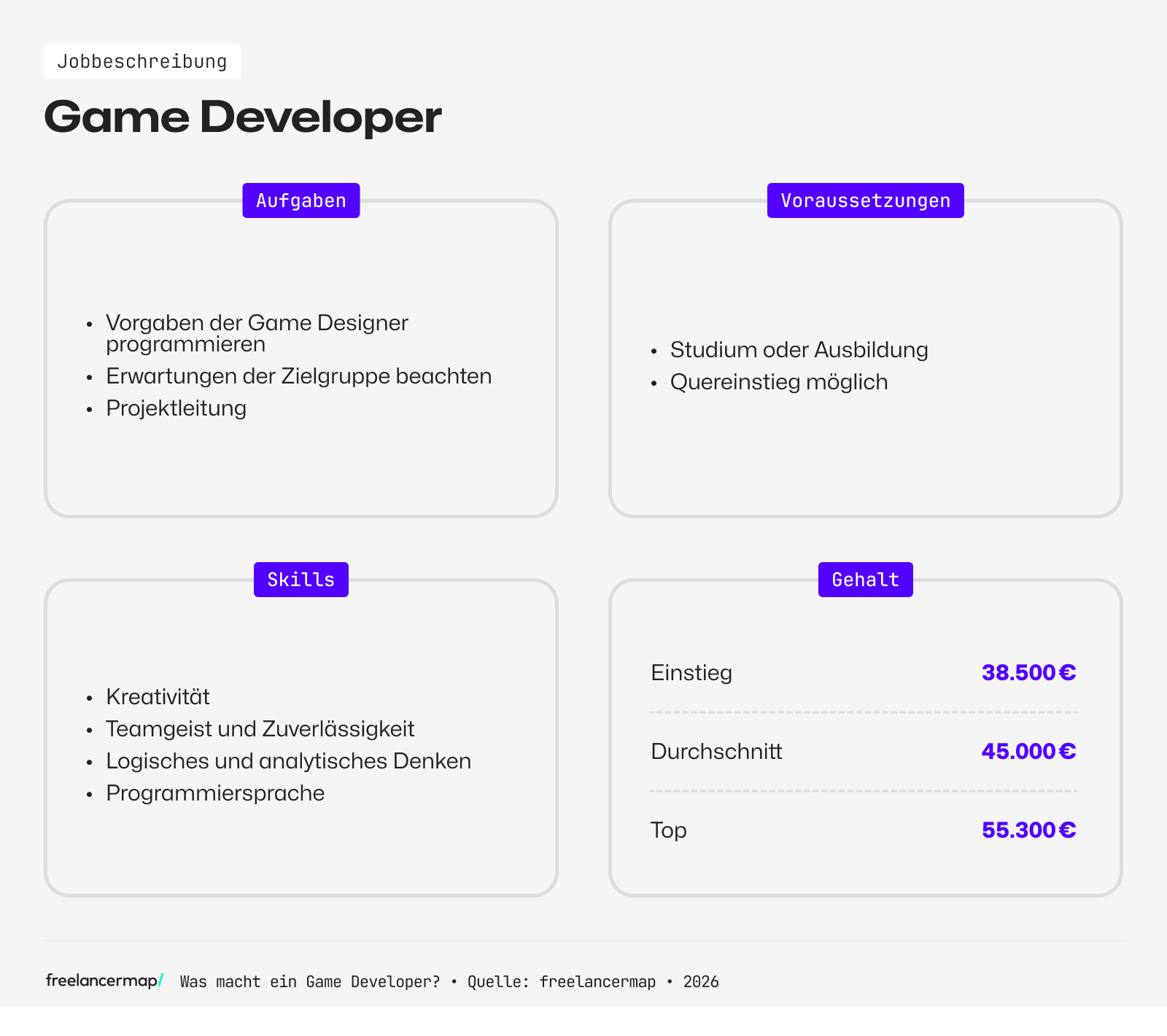Click the Jobbeschreibung label chip
This screenshot has width=1167, height=1036.
pos(142,61)
